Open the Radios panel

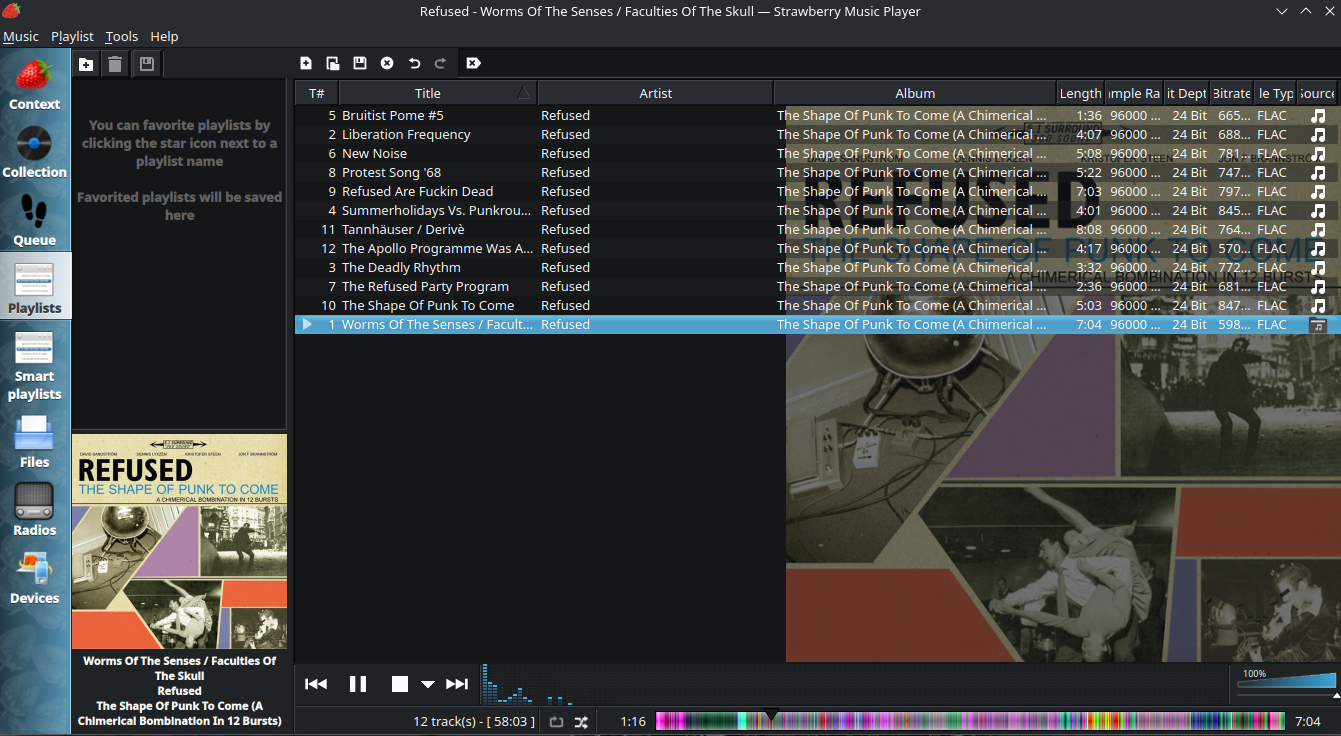(35, 509)
